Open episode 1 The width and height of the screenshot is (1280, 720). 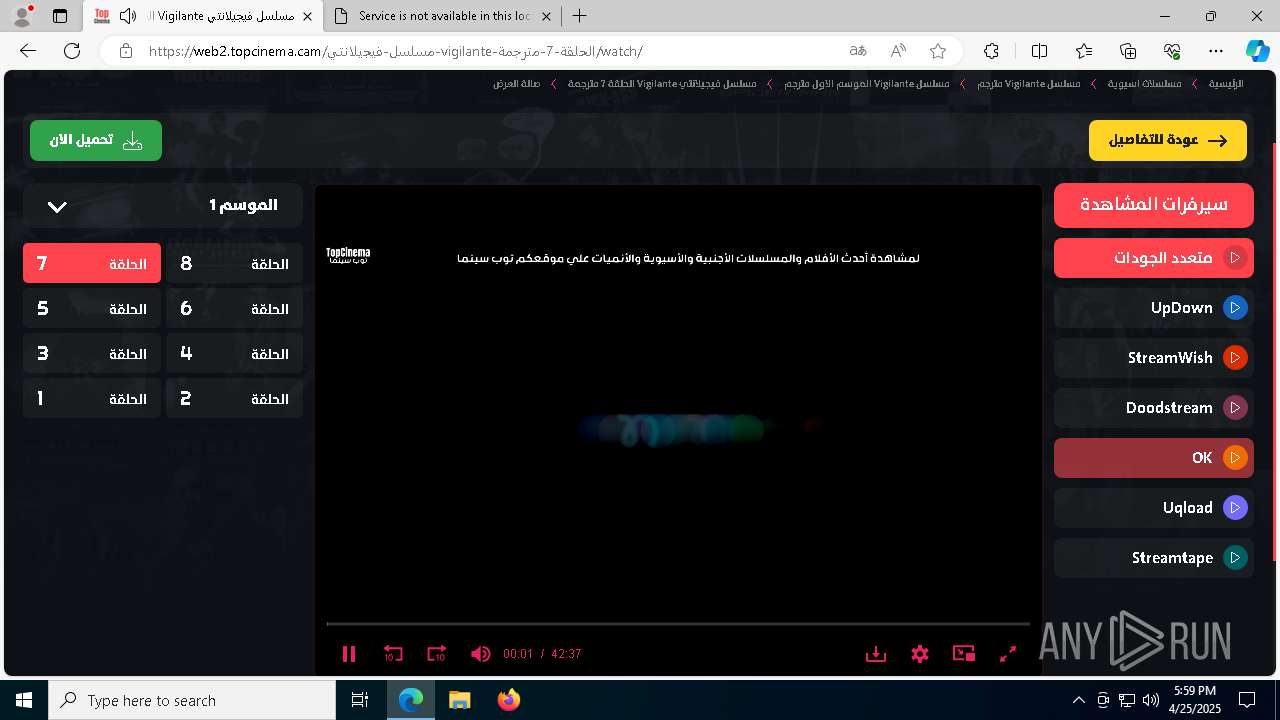tap(92, 399)
